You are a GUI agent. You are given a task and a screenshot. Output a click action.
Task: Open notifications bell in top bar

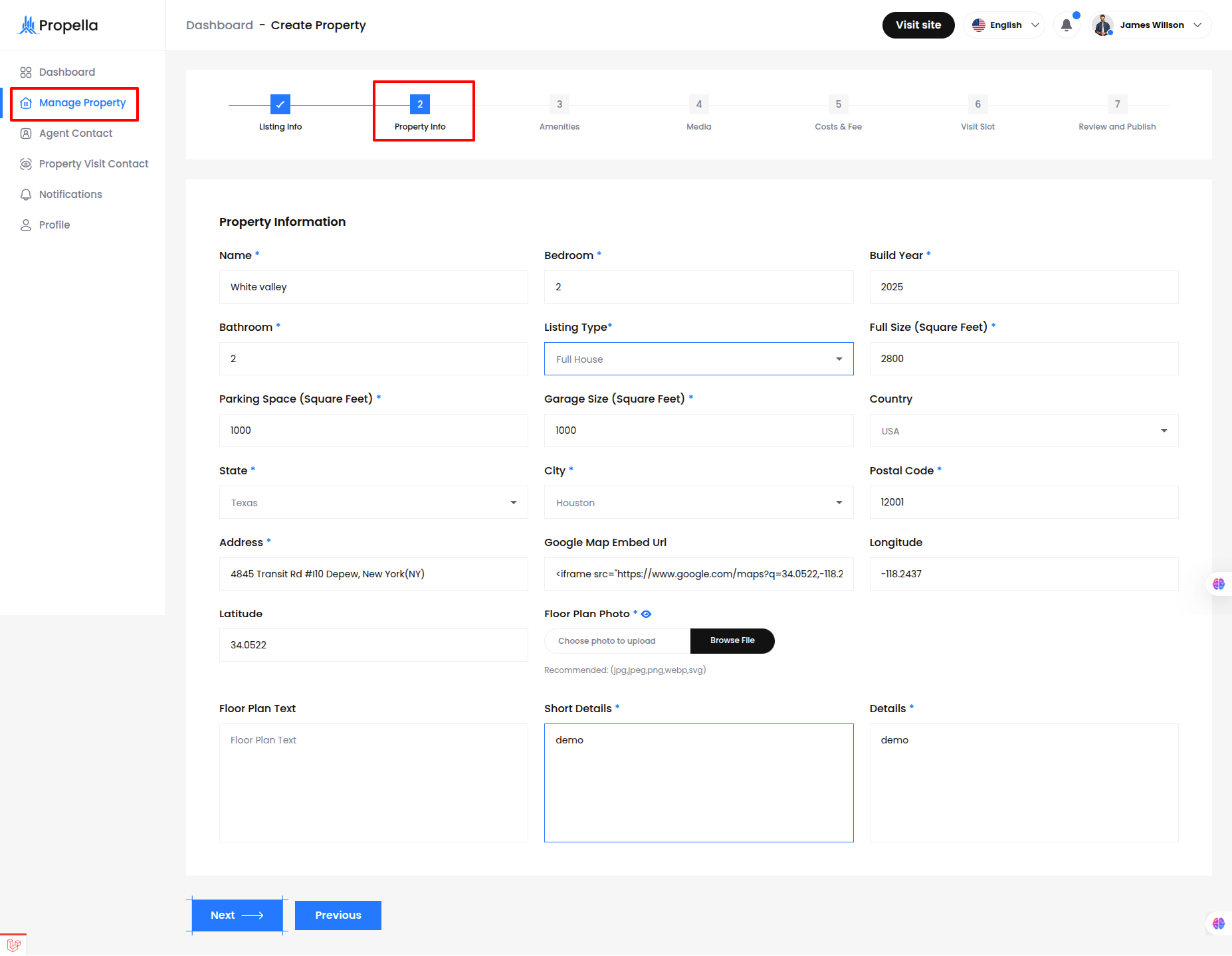tap(1067, 25)
